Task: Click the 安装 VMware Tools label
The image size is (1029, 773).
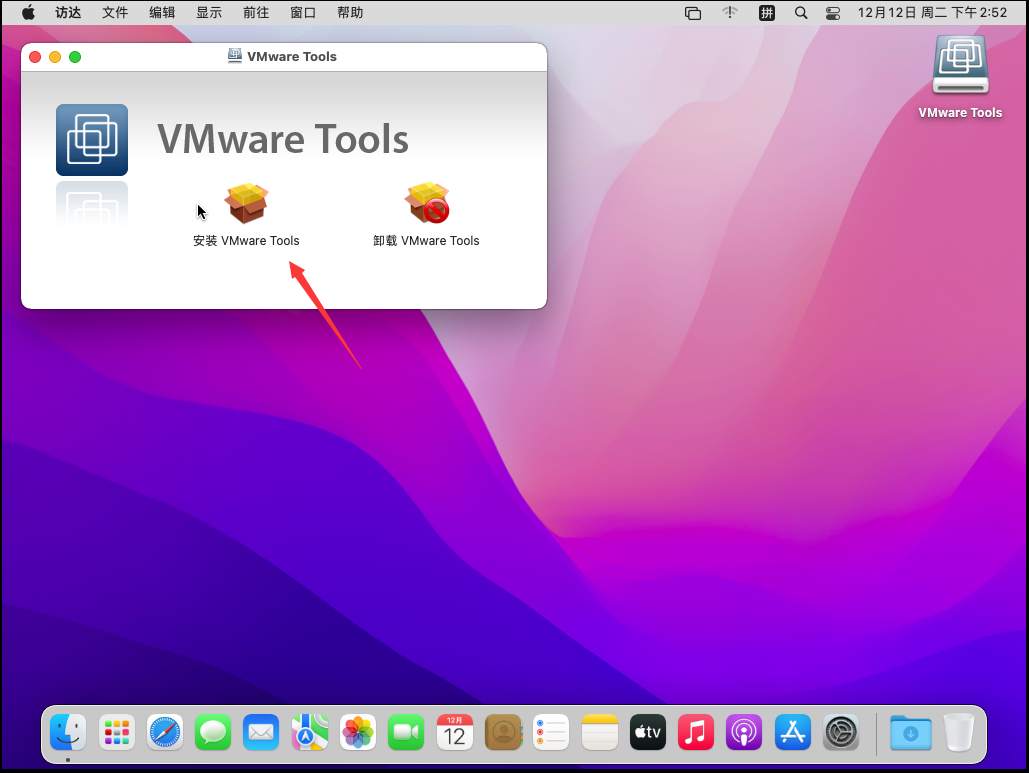Action: (246, 241)
